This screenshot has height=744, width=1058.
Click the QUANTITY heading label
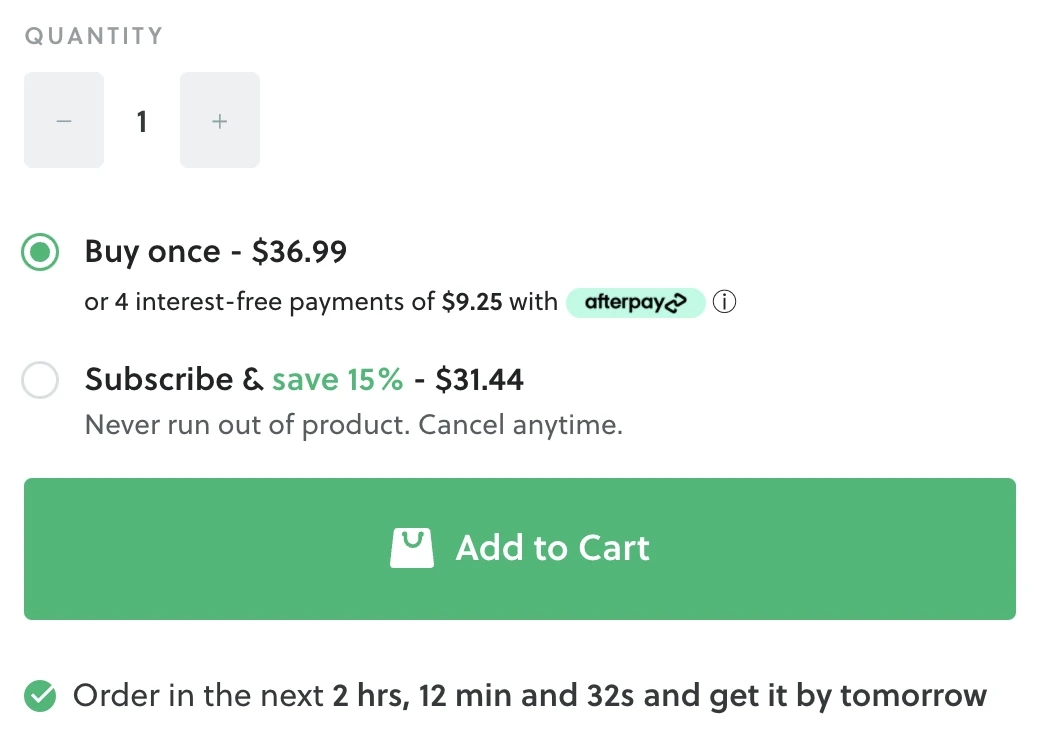pos(93,37)
